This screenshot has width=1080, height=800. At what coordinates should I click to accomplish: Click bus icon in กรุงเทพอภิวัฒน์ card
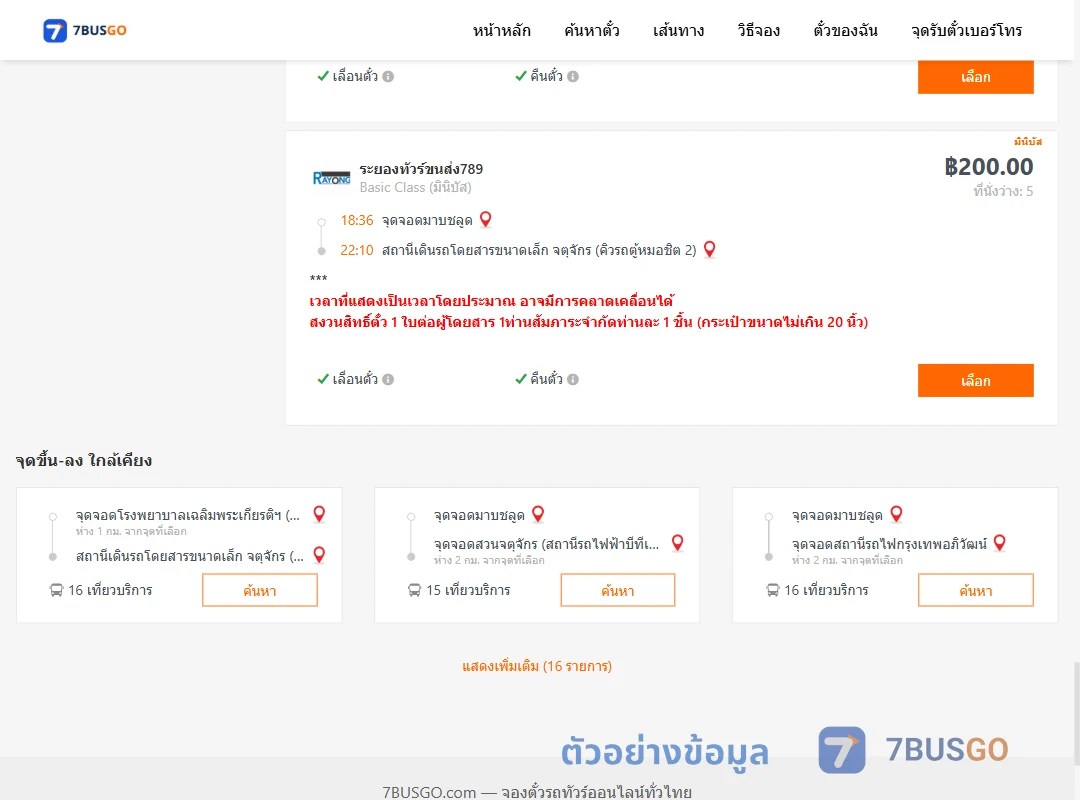773,591
